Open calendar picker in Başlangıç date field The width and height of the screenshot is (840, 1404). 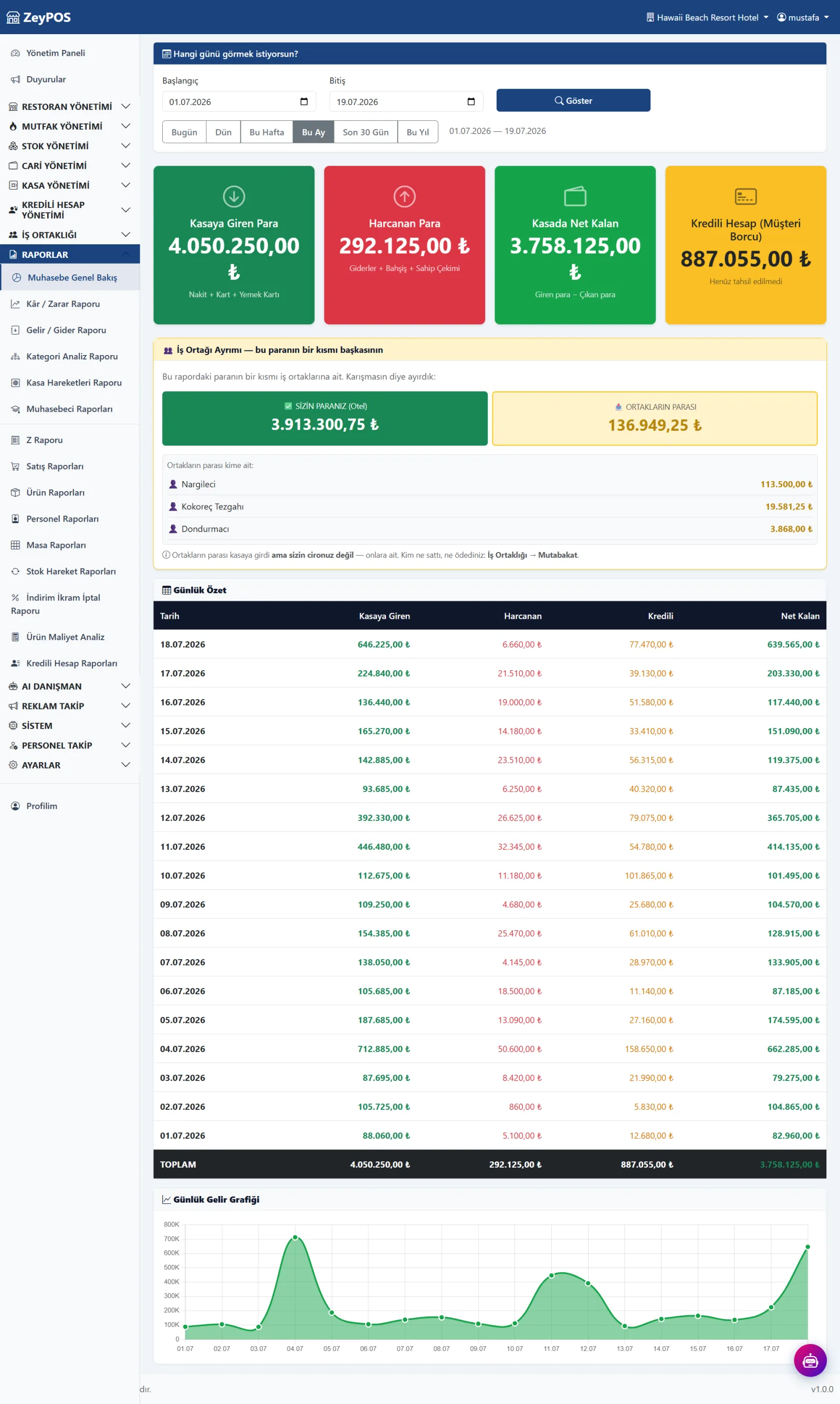[304, 101]
